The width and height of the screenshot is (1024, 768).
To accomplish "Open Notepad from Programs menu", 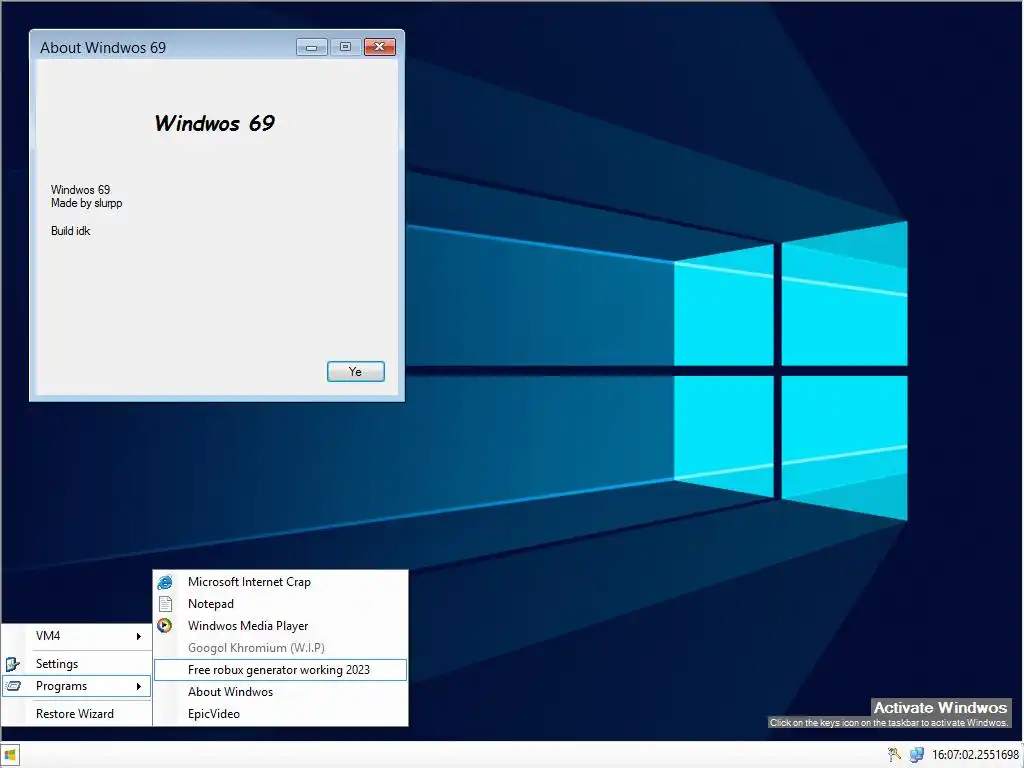I will coord(281,604).
